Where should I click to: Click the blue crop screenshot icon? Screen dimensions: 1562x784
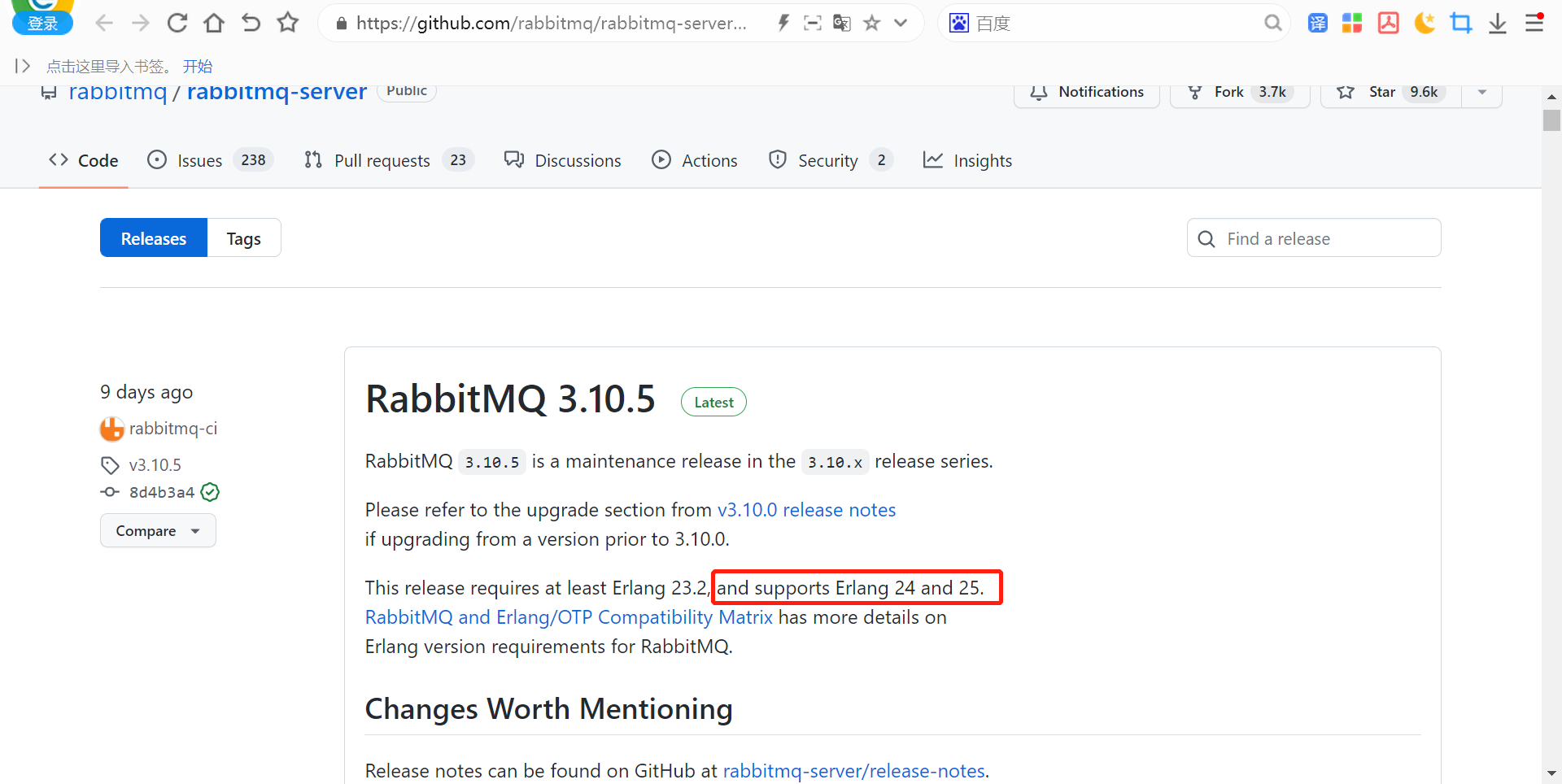coord(1461,23)
